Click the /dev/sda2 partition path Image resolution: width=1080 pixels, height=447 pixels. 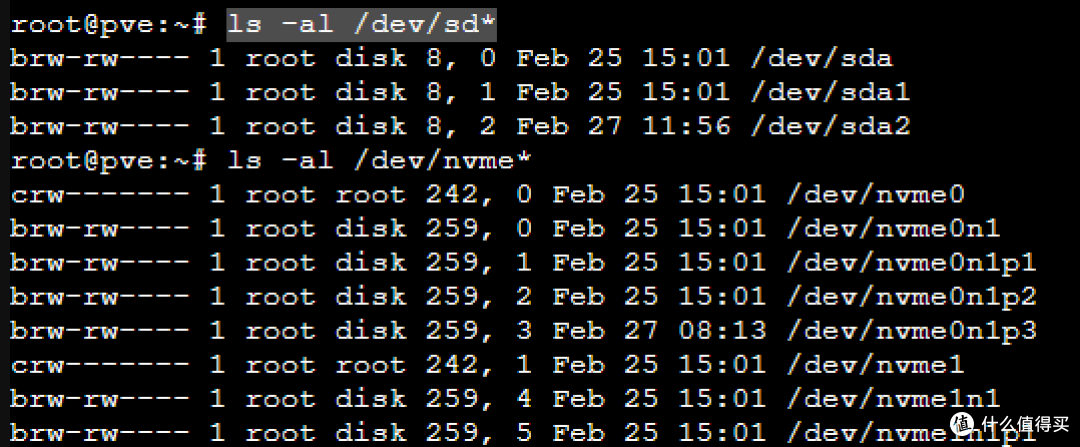[830, 126]
